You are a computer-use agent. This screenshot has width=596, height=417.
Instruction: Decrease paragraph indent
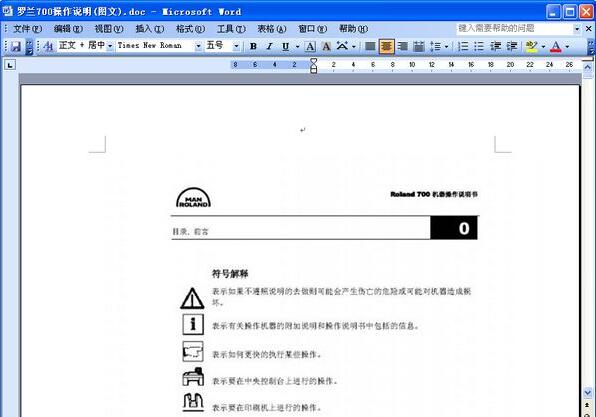click(x=495, y=46)
